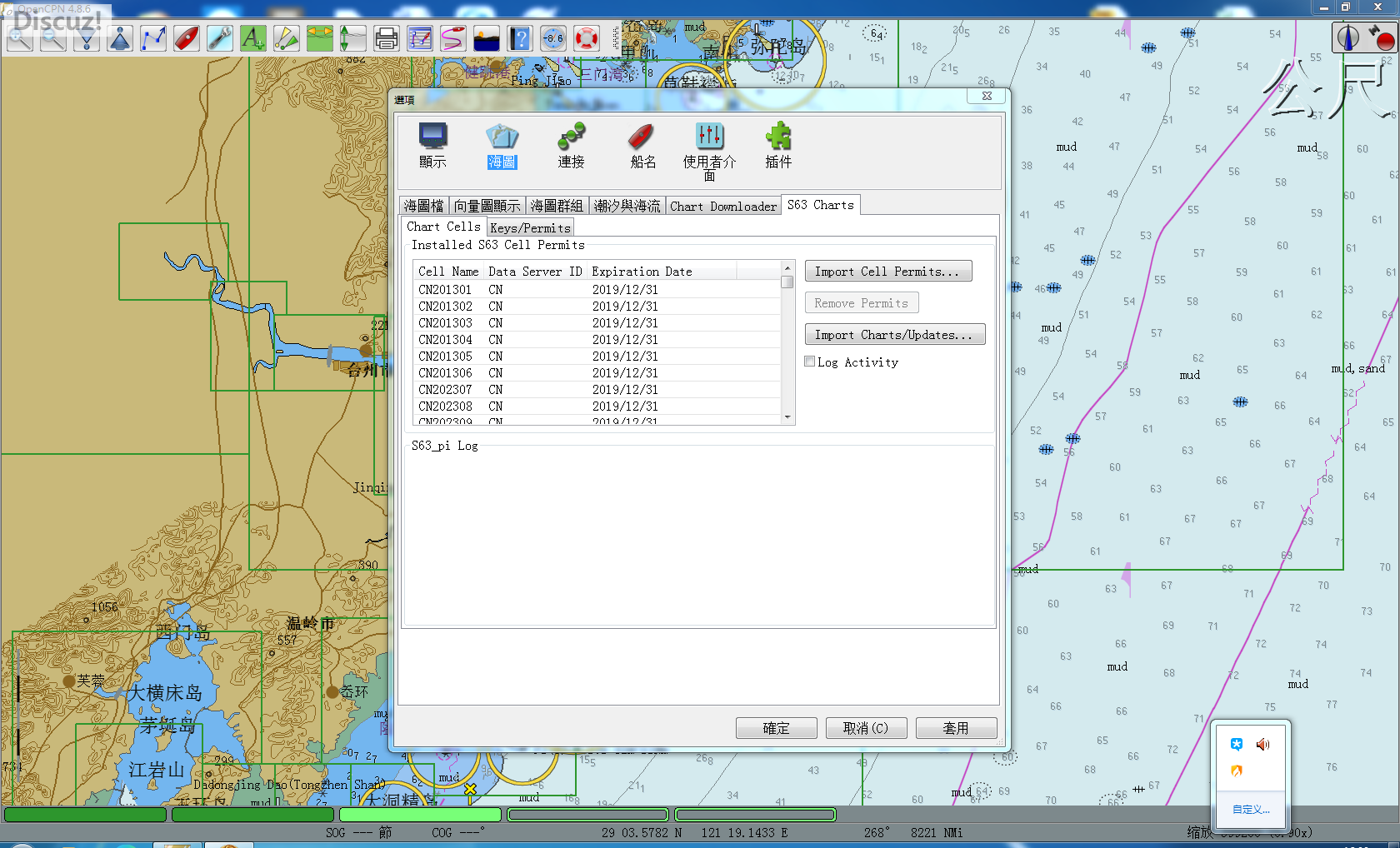Viewport: 1400px width, 848px height.
Task: Select the S63 Charts tab
Action: (x=821, y=205)
